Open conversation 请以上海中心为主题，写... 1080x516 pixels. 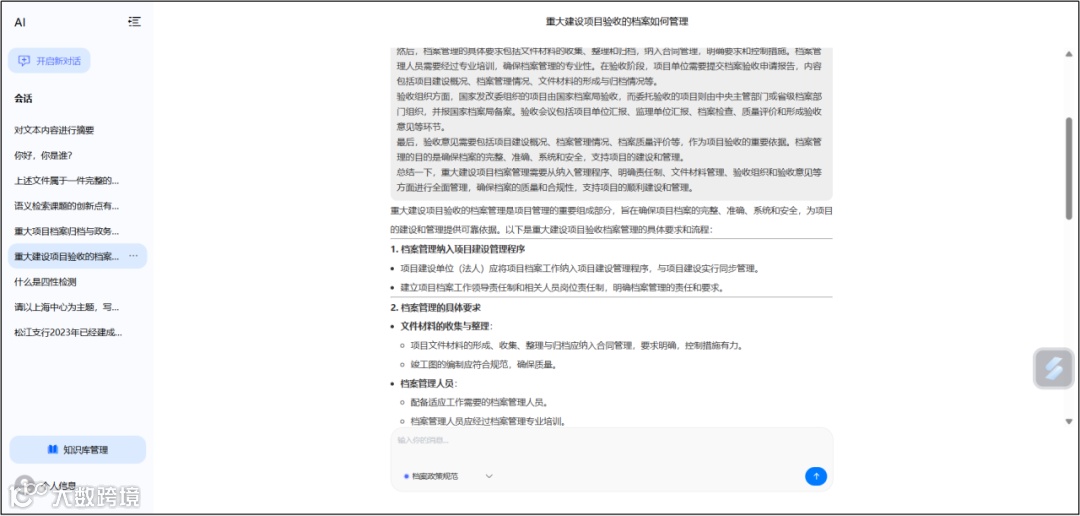point(66,307)
